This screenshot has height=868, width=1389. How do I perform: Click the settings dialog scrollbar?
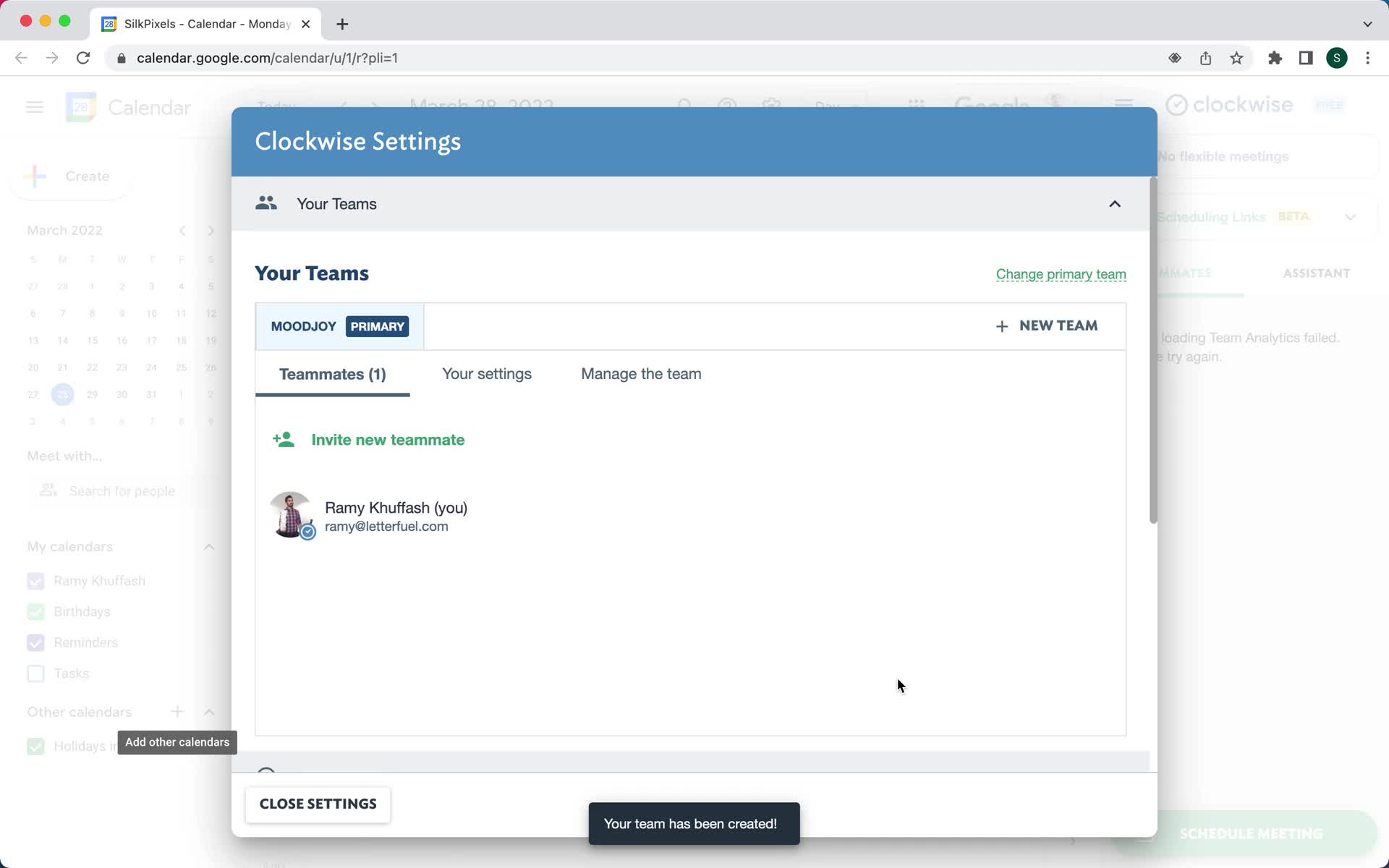1152,350
